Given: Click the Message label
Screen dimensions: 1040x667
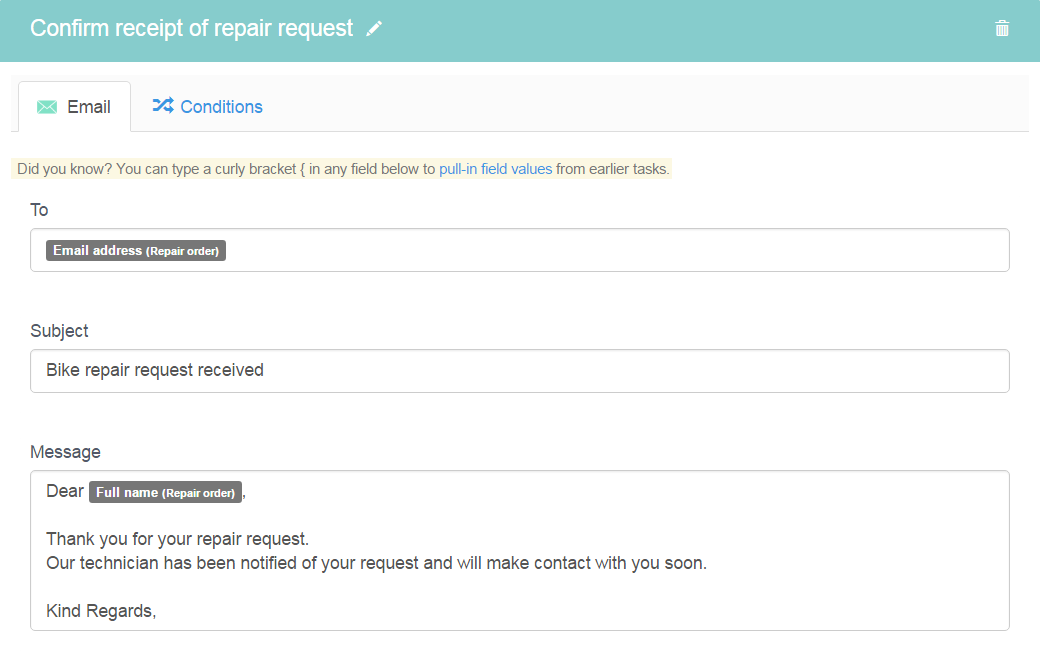Looking at the screenshot, I should tap(66, 452).
